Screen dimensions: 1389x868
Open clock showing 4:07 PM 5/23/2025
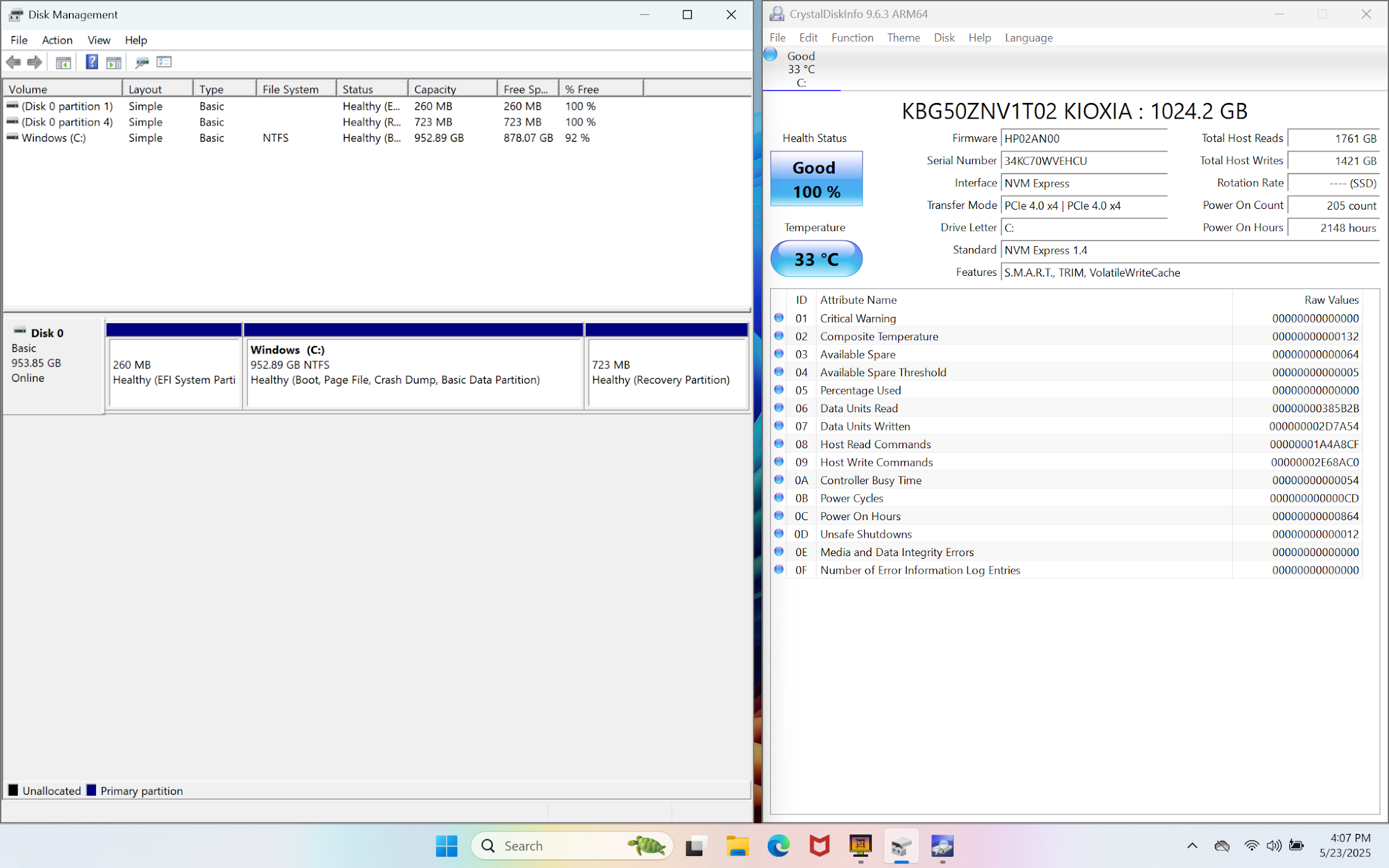(1345, 846)
